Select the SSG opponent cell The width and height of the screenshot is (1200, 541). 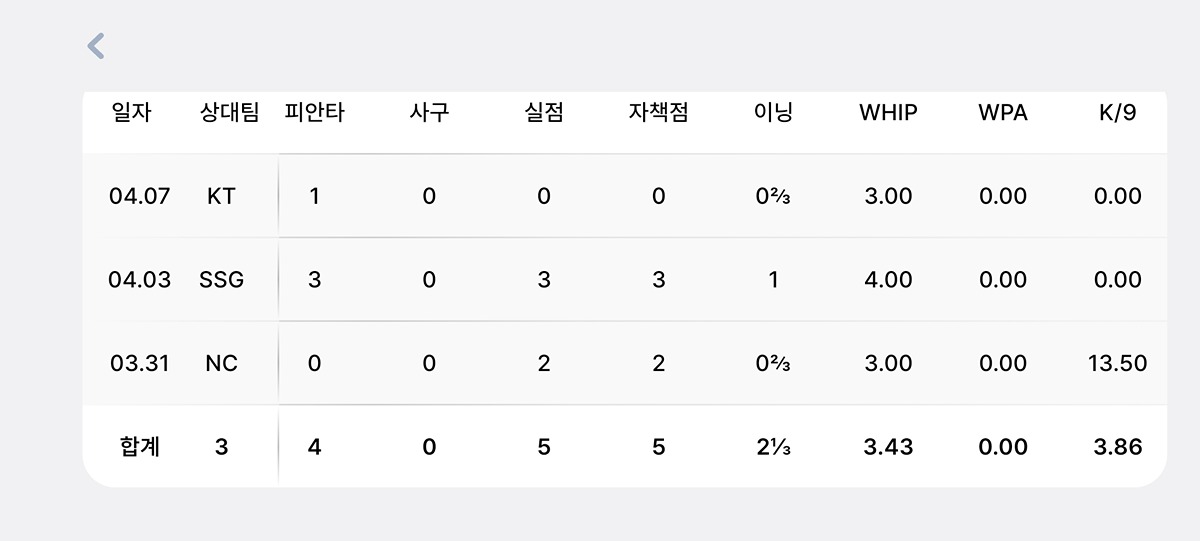pyautogui.click(x=221, y=280)
